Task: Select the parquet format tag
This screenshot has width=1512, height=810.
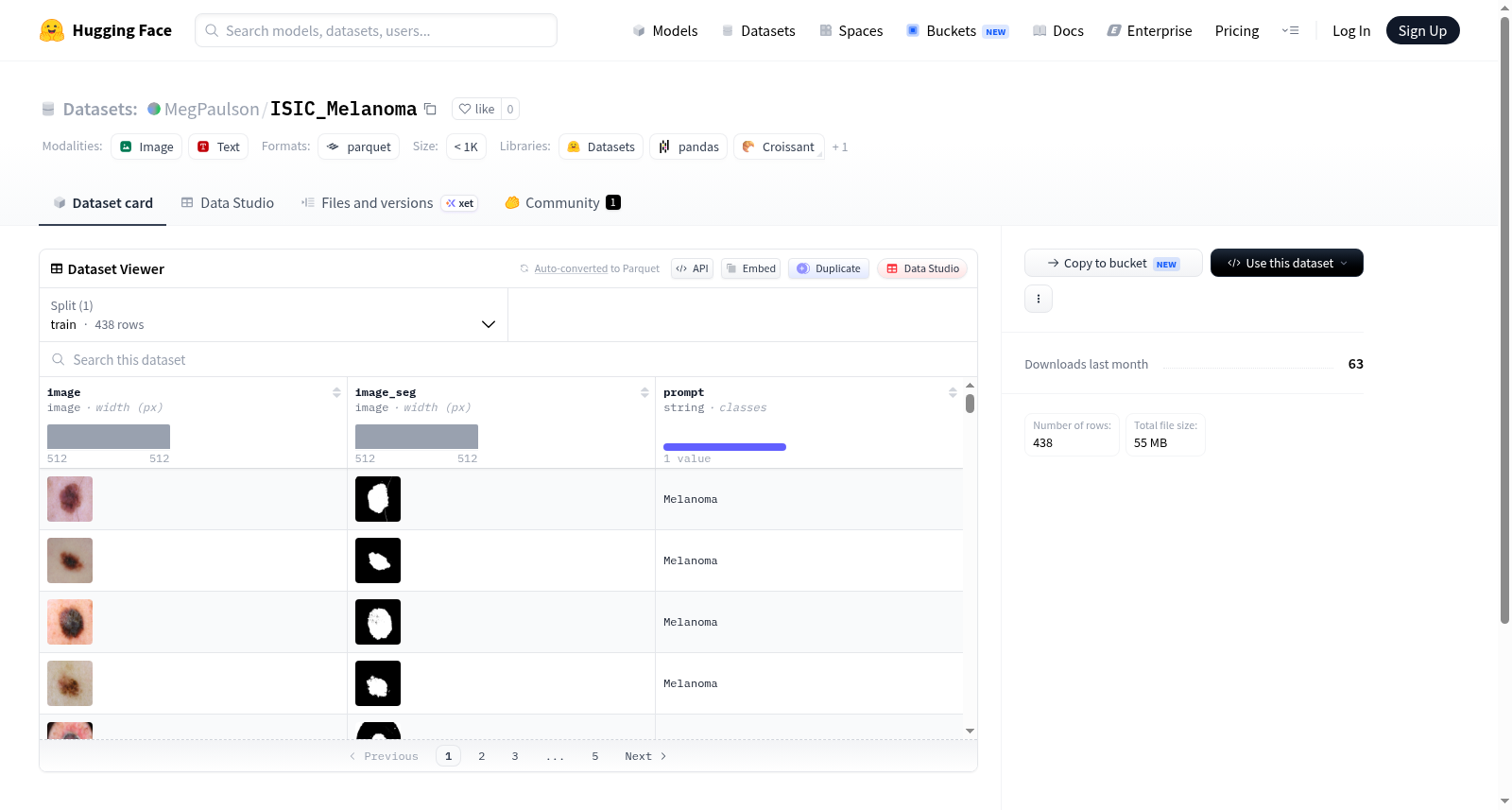Action: click(x=359, y=146)
